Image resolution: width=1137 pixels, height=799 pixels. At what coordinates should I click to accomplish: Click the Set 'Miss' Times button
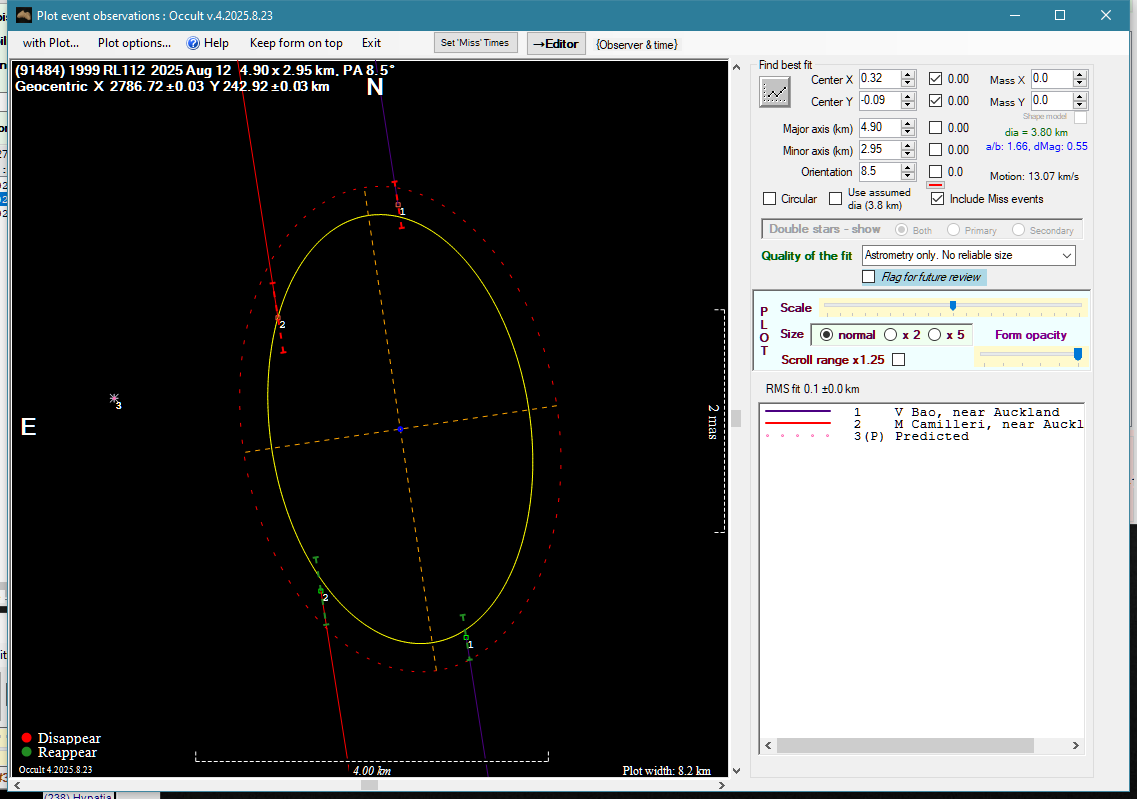click(476, 43)
